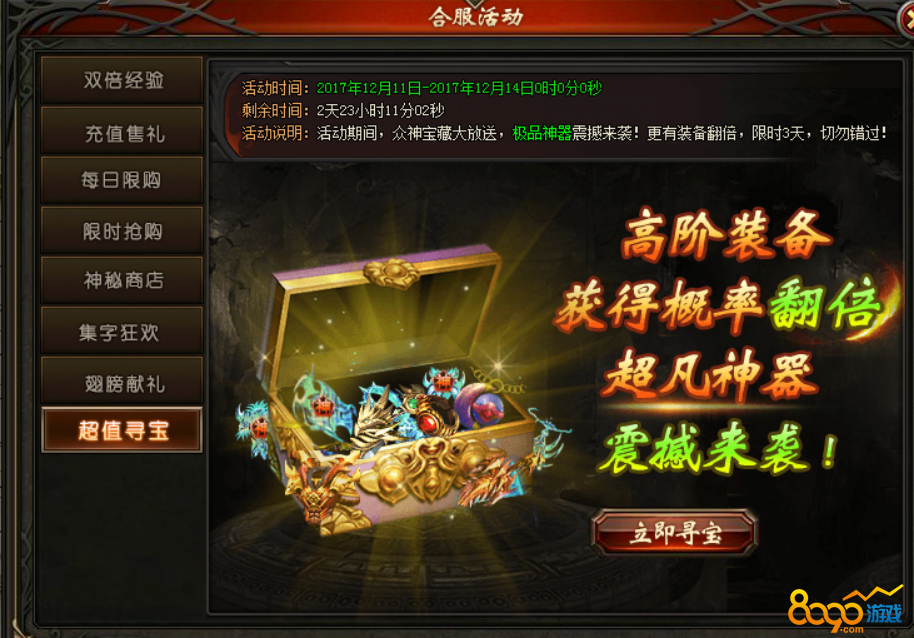Image resolution: width=914 pixels, height=638 pixels.
Task: Open the 双倍经验 activity tab
Action: tap(122, 80)
